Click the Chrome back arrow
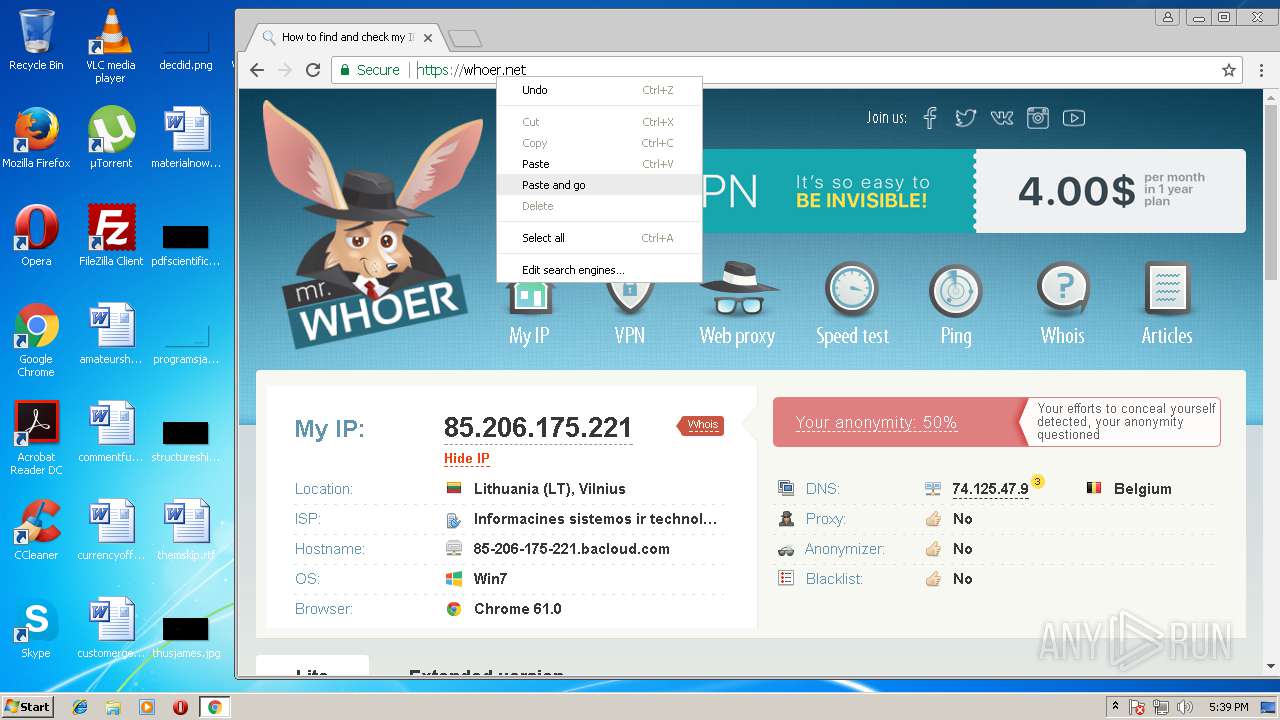The image size is (1280, 720). pyautogui.click(x=257, y=70)
